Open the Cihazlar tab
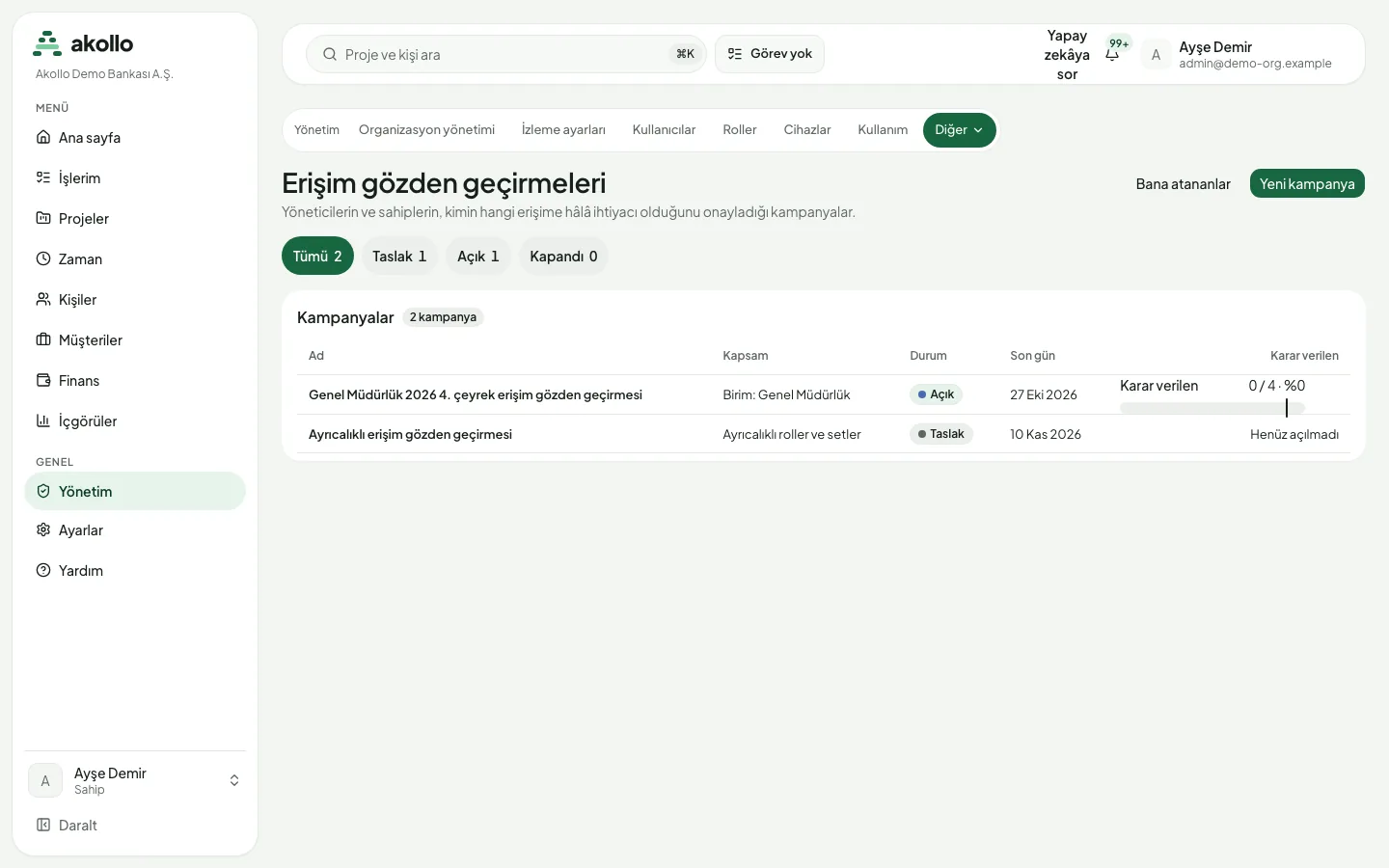This screenshot has width=1389, height=868. (x=807, y=130)
